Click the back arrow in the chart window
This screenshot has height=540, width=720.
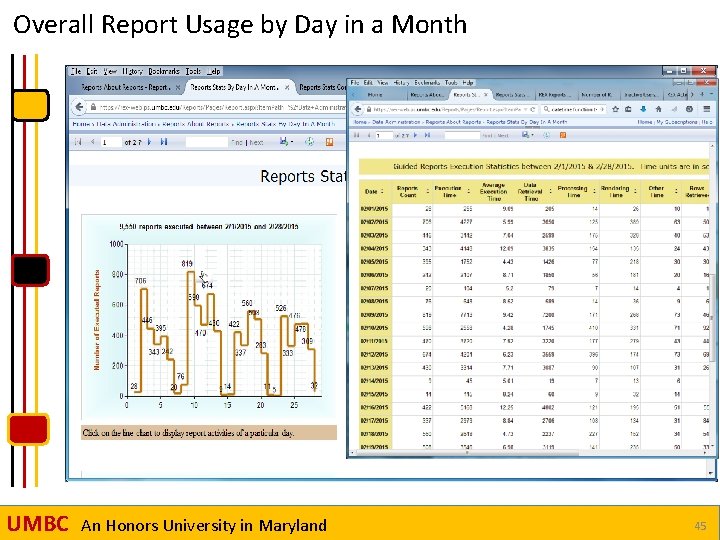pyautogui.click(x=79, y=107)
